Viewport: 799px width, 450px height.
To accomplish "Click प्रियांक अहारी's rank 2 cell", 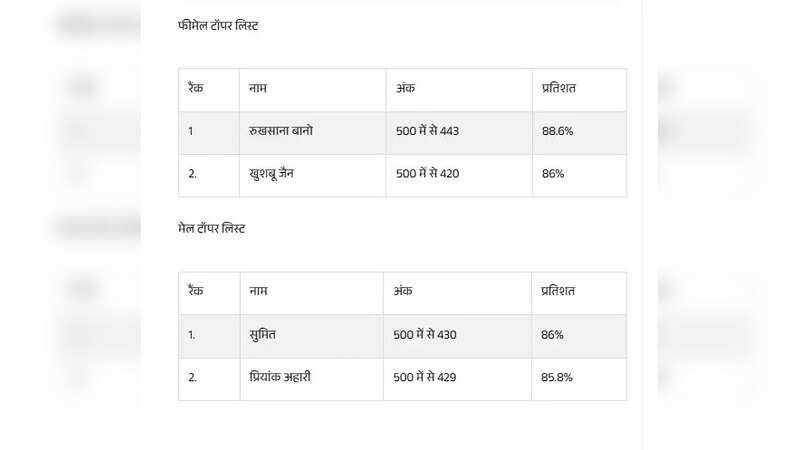I will point(192,378).
